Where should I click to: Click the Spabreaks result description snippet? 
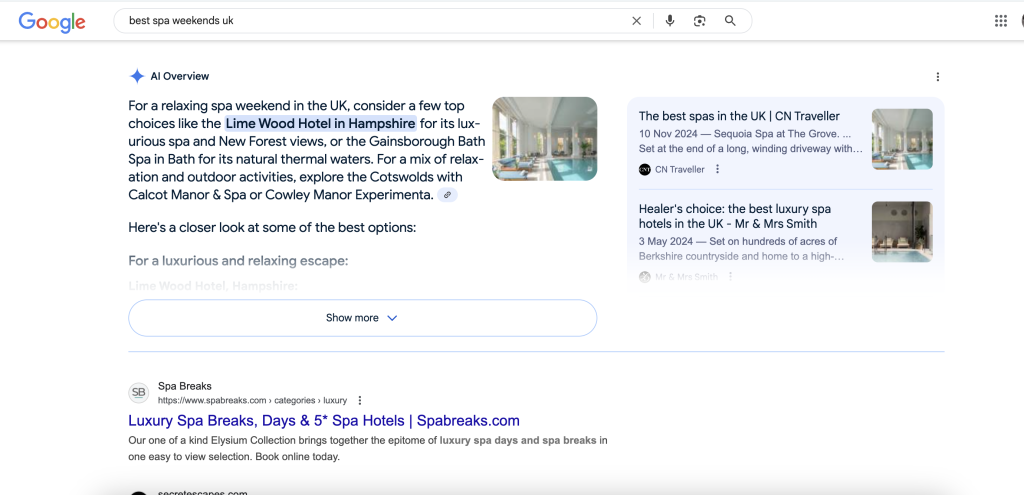click(368, 449)
